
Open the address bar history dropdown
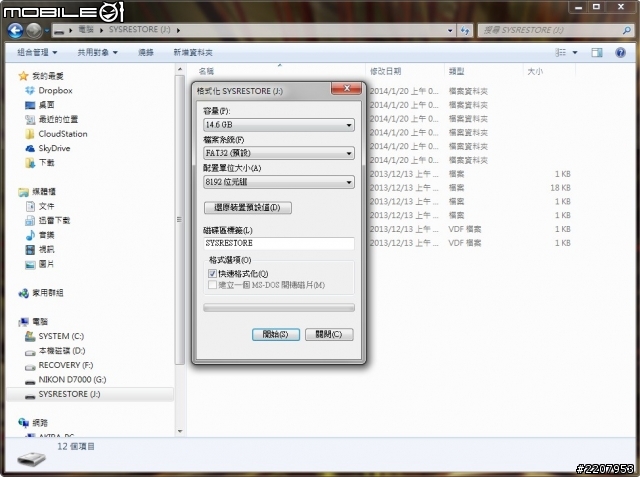coord(450,30)
